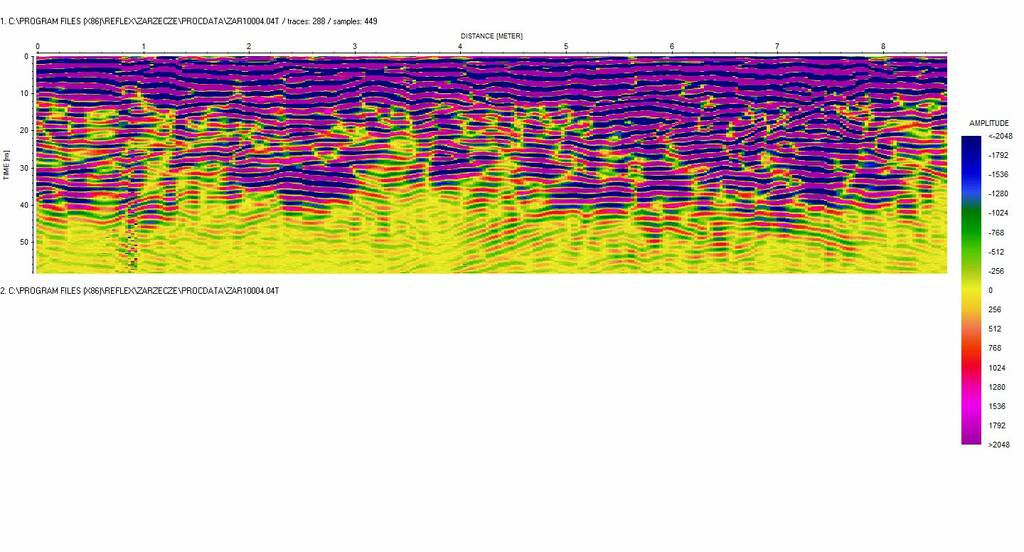Select the 4 meter mark on distance axis
Viewport: 1024px width, 552px height.
[460, 47]
